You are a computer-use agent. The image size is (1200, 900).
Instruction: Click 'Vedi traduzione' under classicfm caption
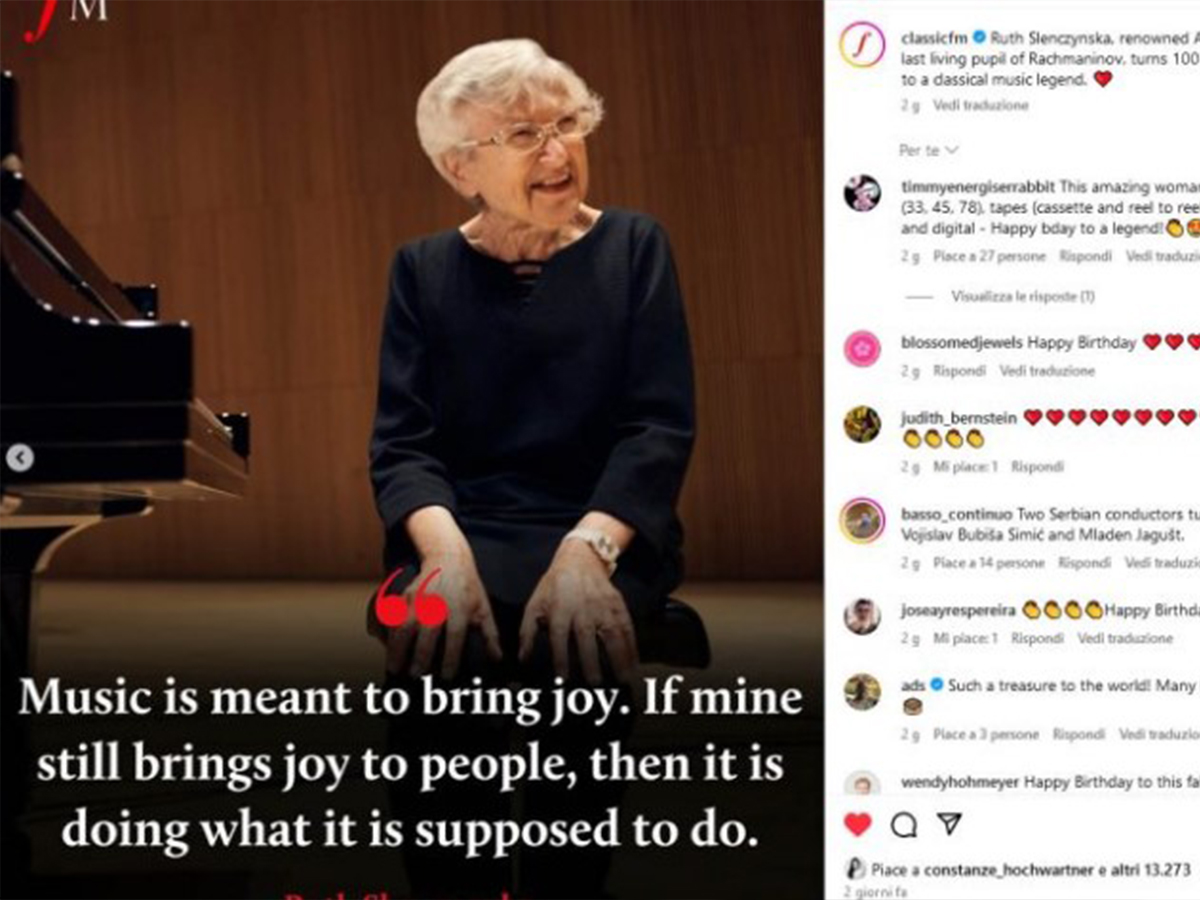[981, 104]
